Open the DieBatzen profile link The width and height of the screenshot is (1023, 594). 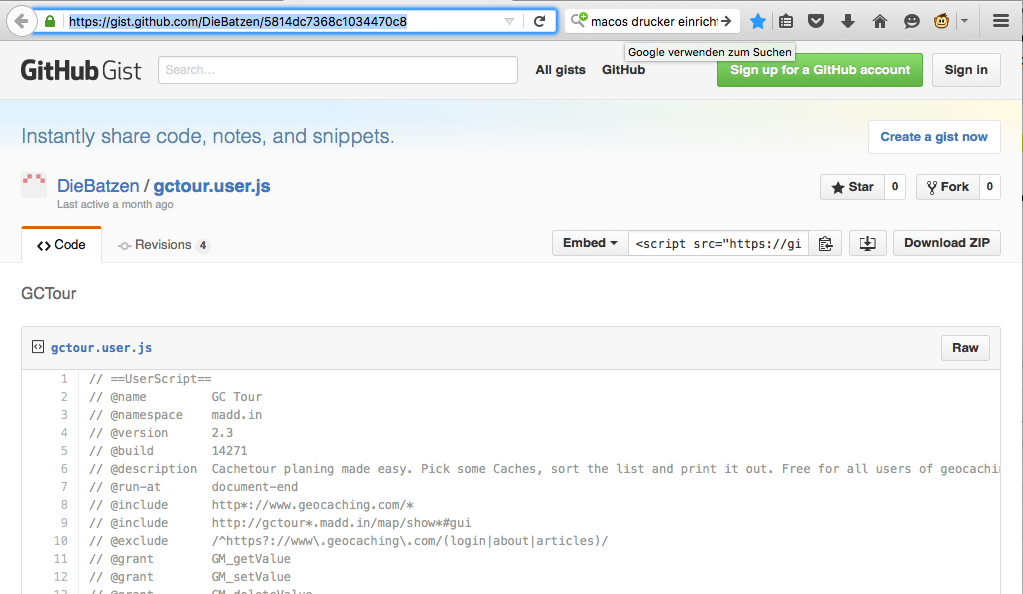pos(98,186)
